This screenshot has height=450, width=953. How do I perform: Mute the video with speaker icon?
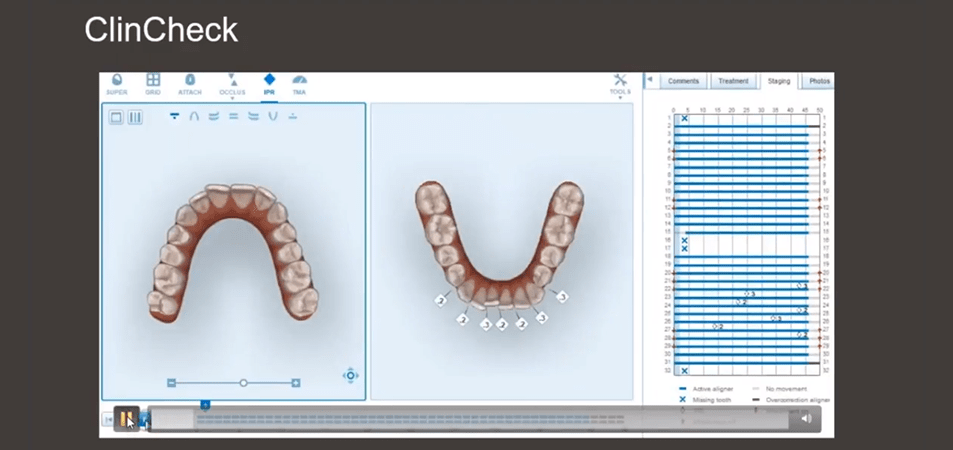pyautogui.click(x=805, y=418)
